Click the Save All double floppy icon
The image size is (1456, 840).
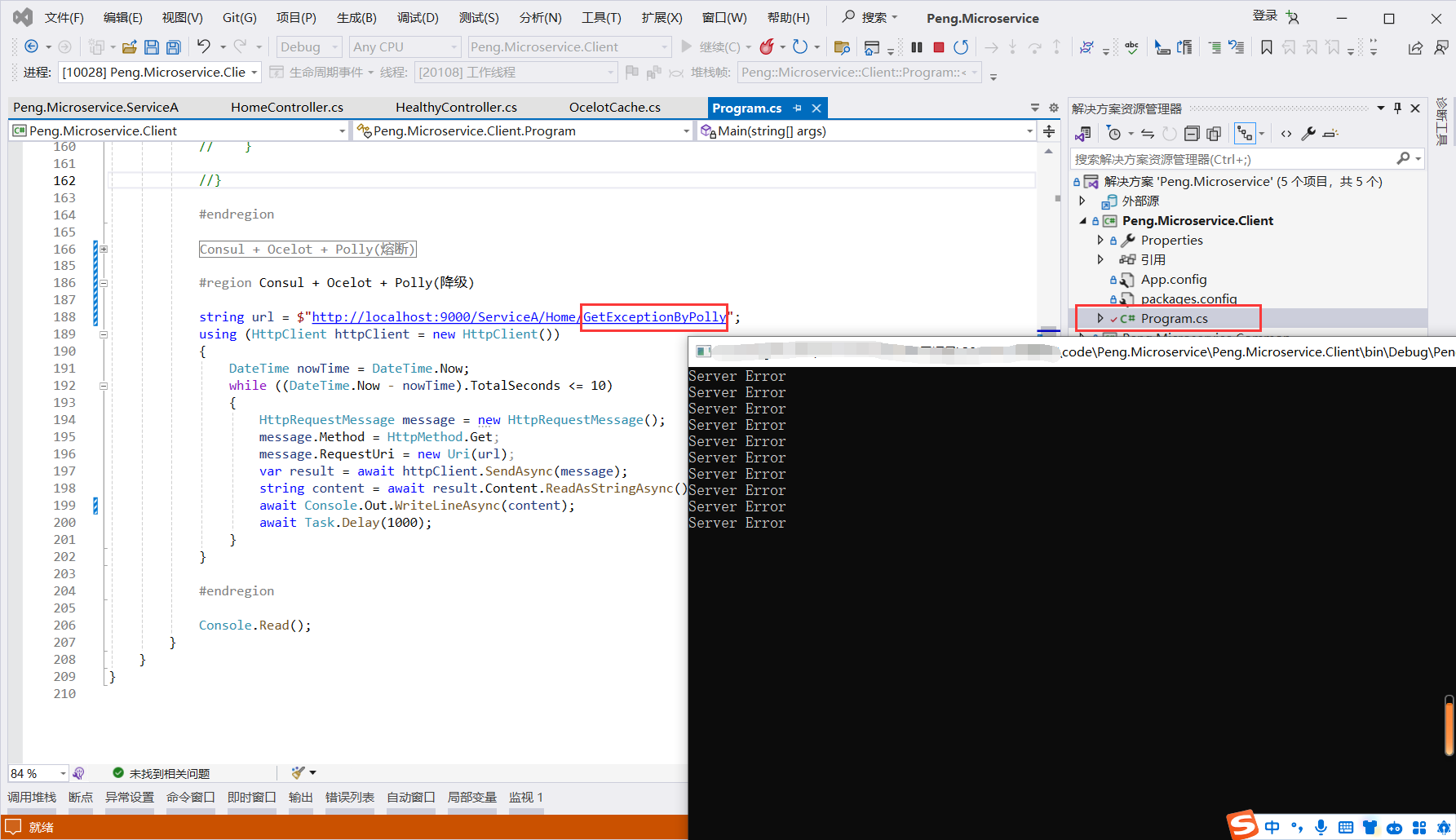[x=174, y=47]
